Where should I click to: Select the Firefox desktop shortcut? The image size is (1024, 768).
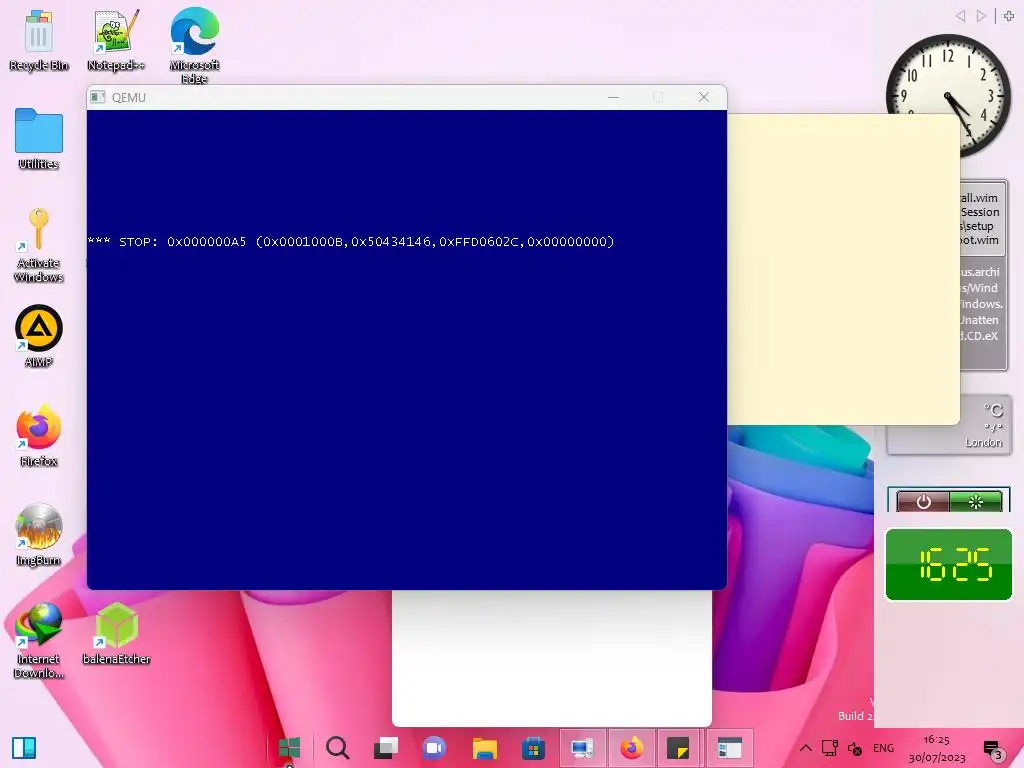click(x=39, y=436)
